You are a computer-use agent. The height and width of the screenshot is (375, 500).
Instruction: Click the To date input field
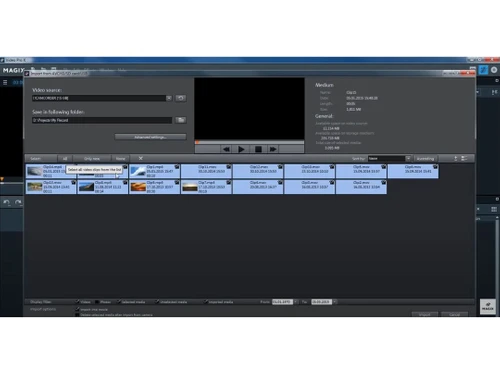(321, 302)
